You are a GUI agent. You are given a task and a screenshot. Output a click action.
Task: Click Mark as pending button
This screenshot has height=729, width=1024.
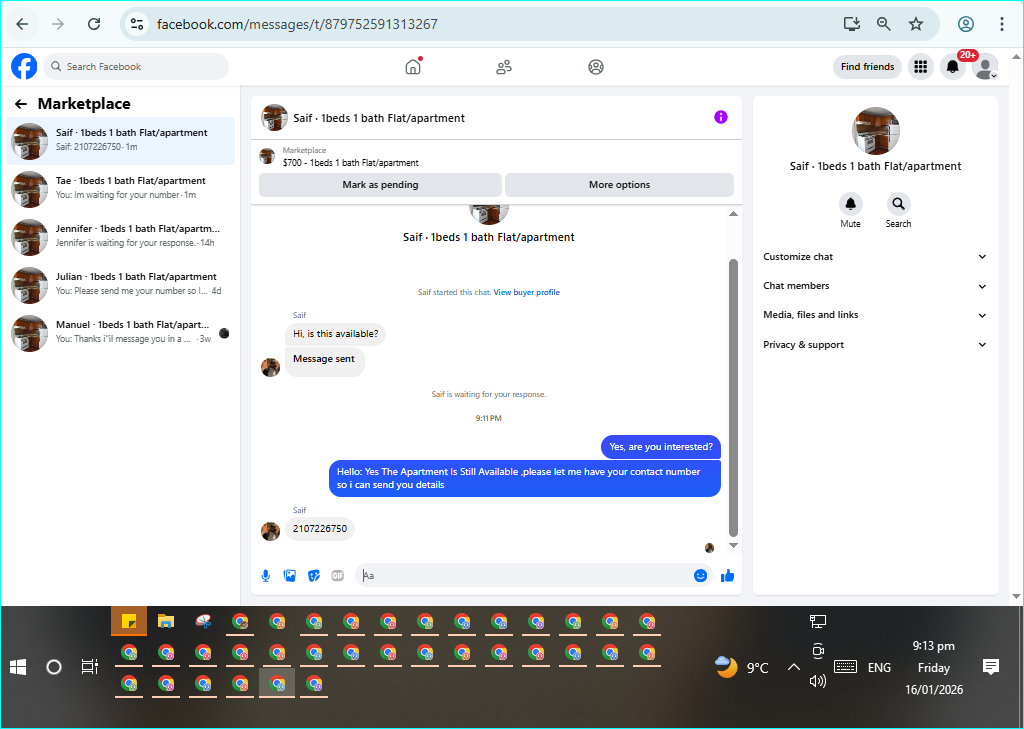tap(380, 185)
